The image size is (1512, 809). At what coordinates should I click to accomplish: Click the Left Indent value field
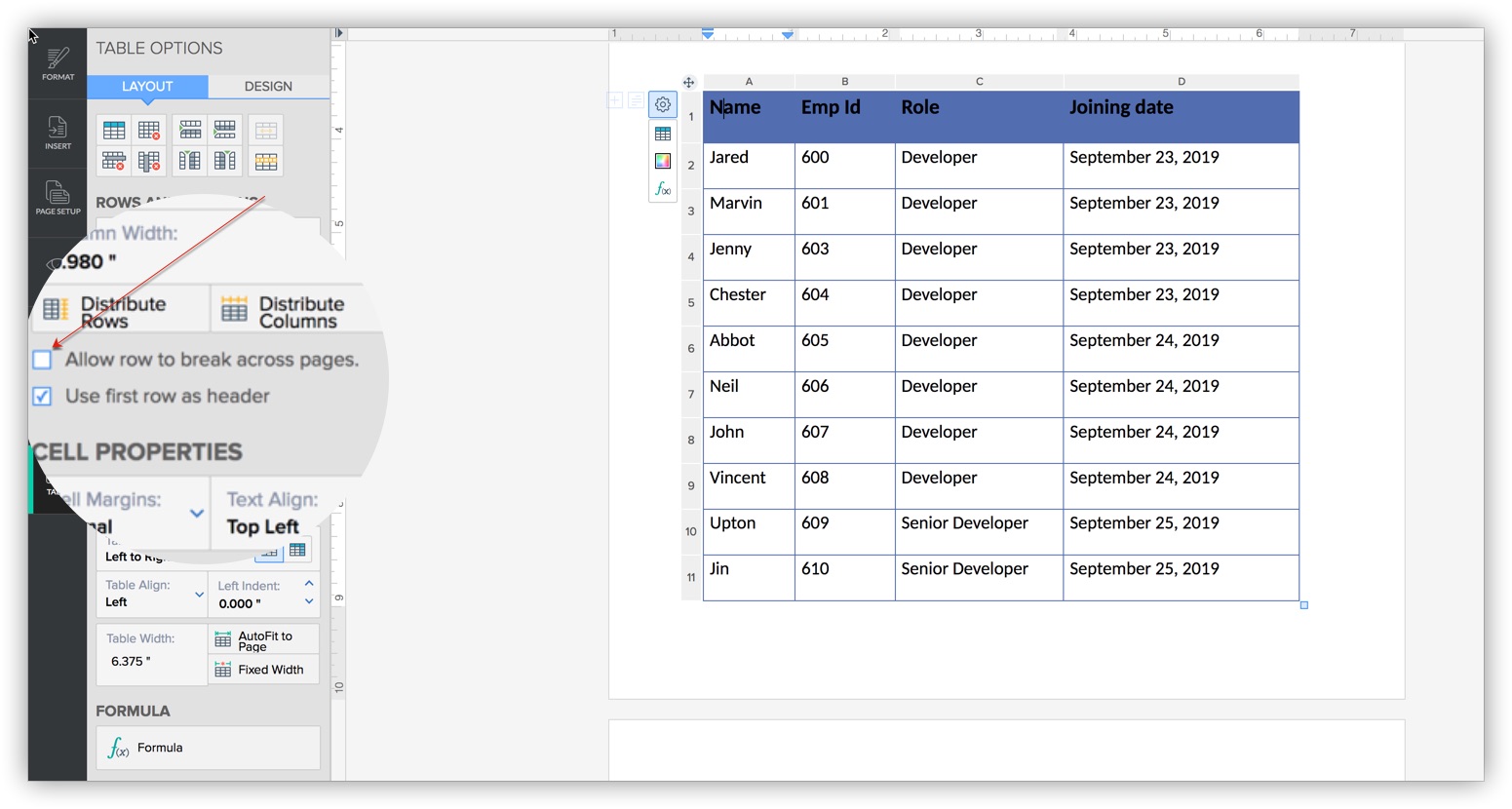[x=239, y=603]
